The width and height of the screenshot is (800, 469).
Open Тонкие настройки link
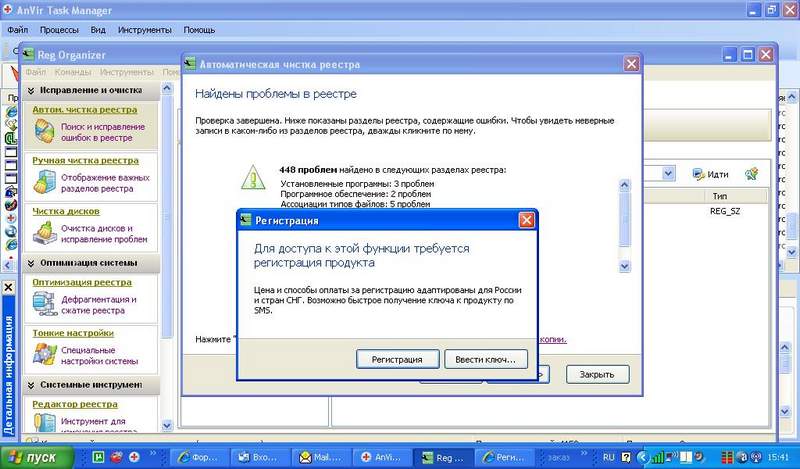[x=73, y=333]
